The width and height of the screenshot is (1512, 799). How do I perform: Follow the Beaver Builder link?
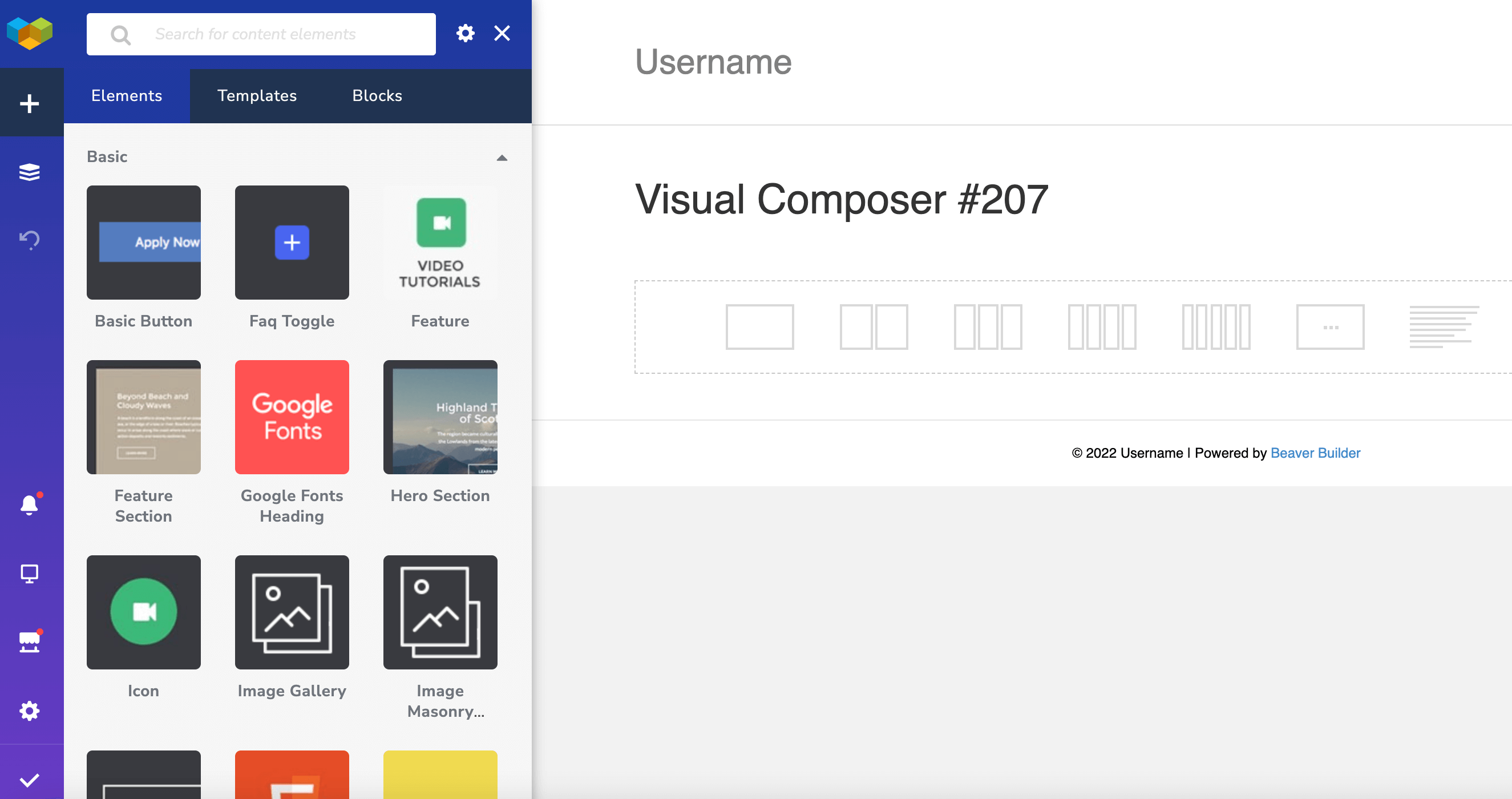(x=1315, y=453)
